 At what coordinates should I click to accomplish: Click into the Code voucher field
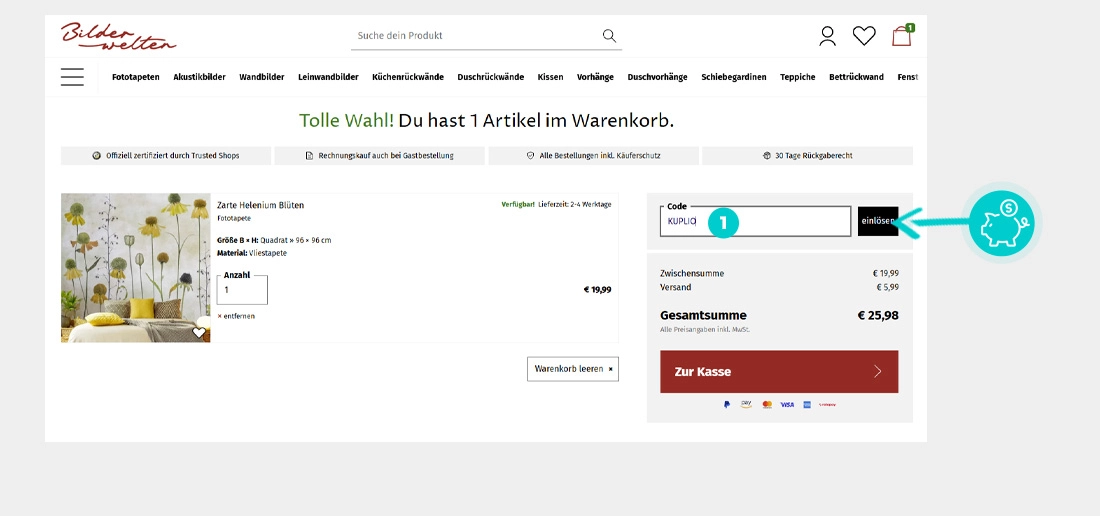click(756, 222)
